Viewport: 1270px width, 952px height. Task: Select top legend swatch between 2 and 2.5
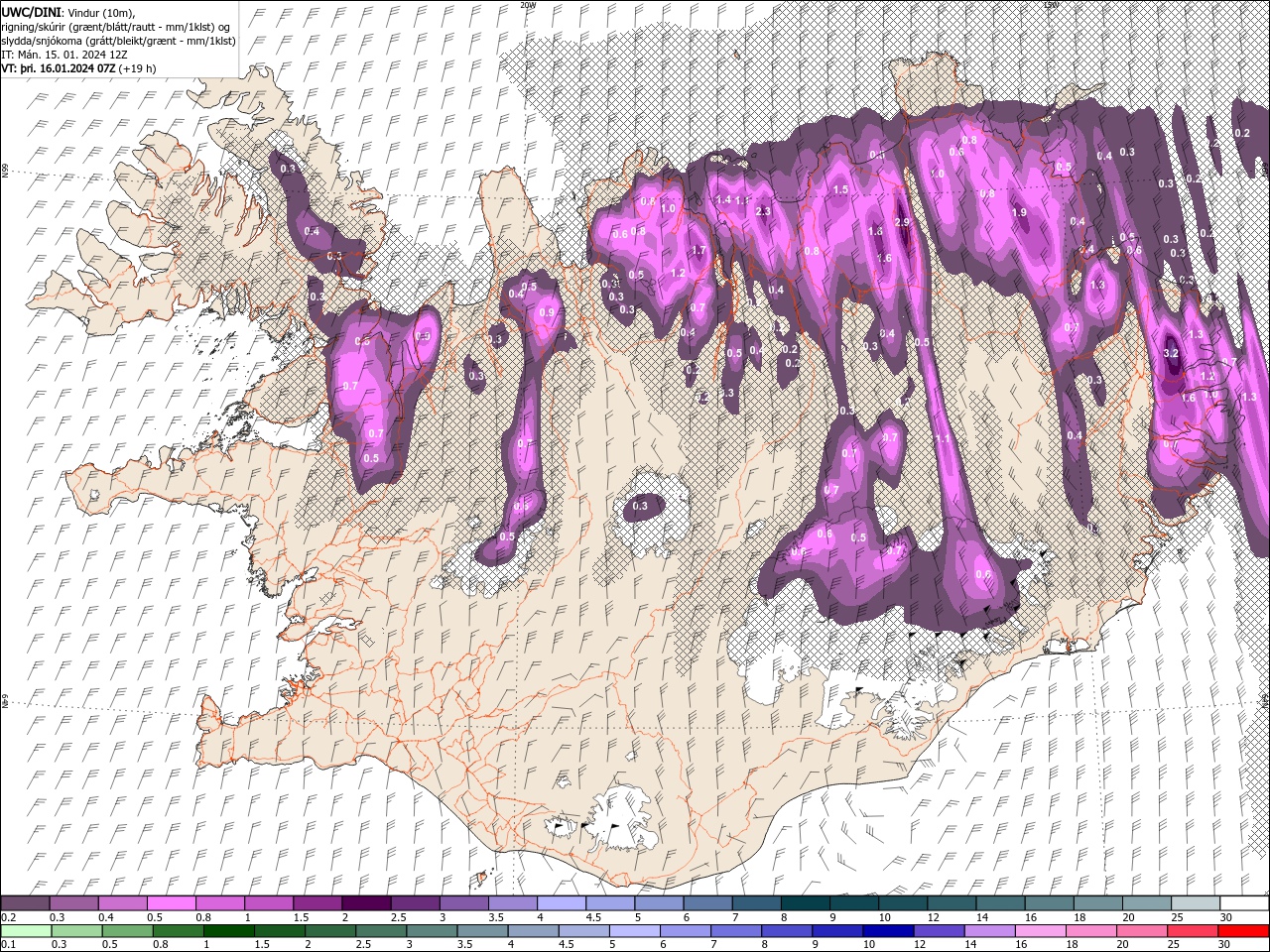coord(367,903)
